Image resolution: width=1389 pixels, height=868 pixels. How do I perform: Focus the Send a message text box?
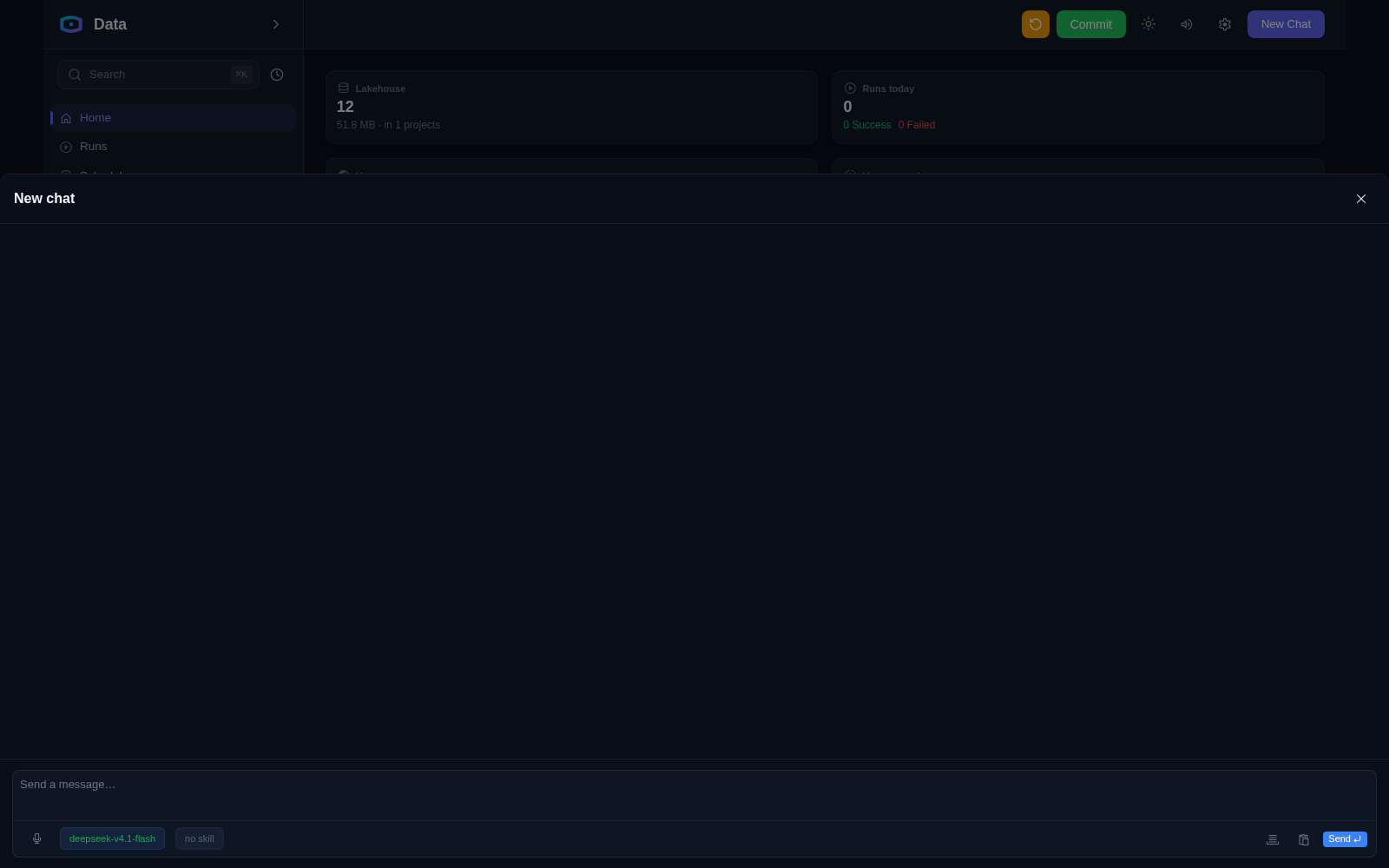[x=694, y=795]
